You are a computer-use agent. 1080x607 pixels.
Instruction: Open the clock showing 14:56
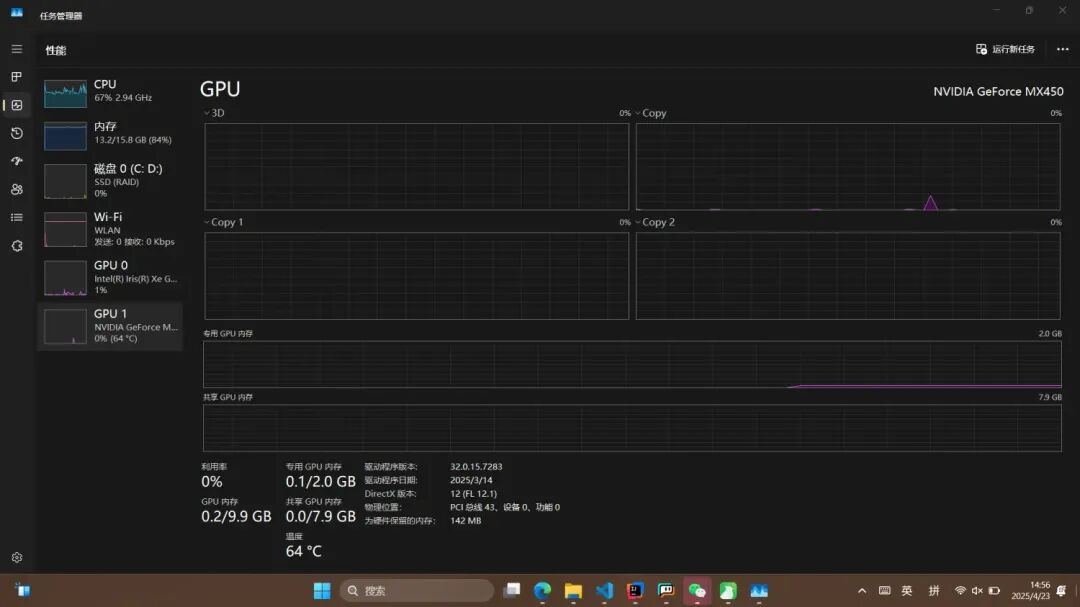[x=1030, y=590]
